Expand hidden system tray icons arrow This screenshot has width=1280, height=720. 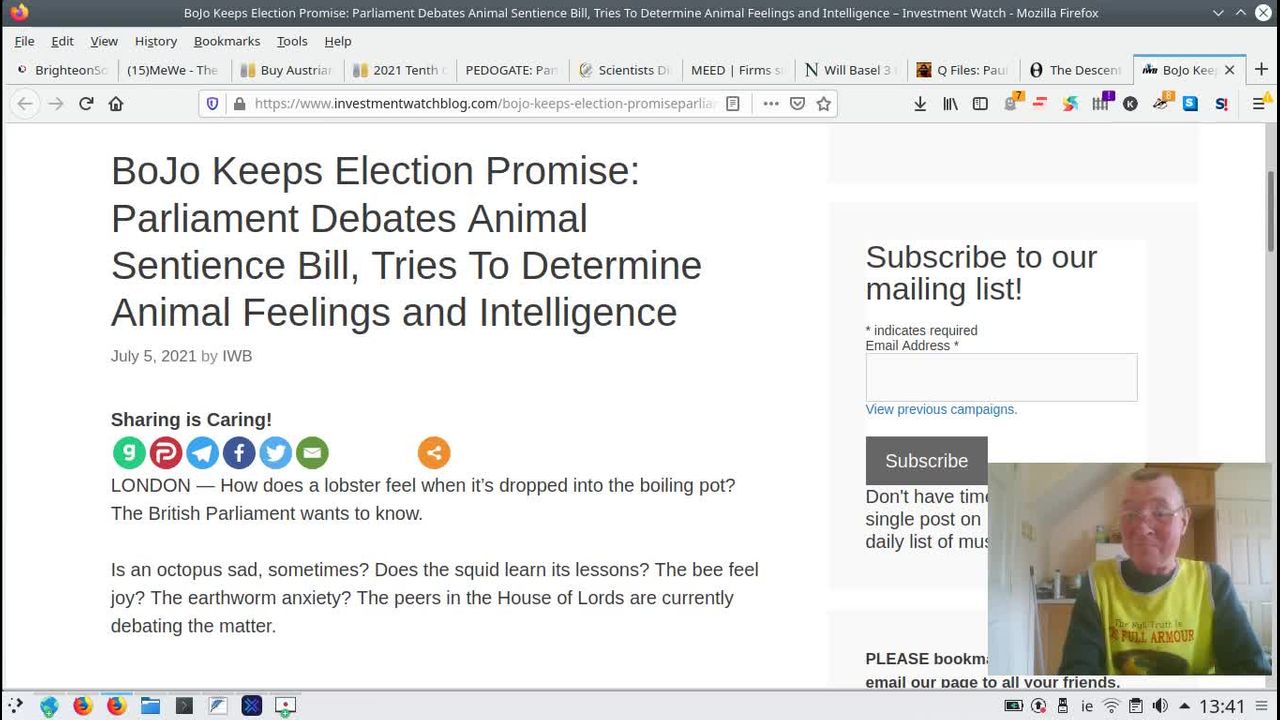click(x=1184, y=706)
